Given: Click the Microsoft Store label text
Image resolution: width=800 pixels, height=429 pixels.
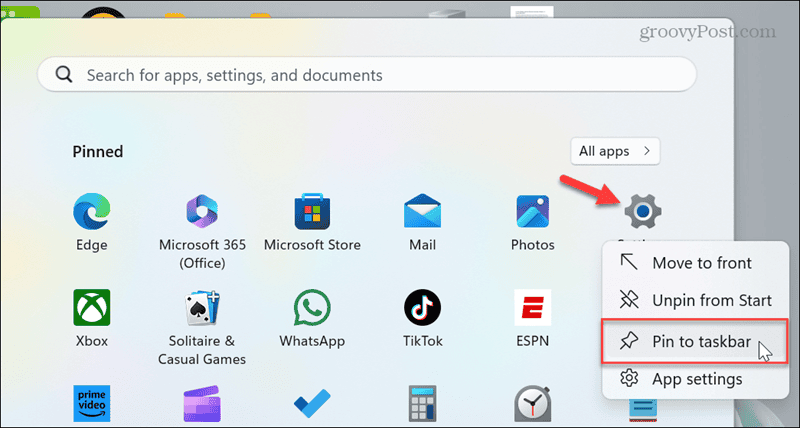Looking at the screenshot, I should point(312,245).
